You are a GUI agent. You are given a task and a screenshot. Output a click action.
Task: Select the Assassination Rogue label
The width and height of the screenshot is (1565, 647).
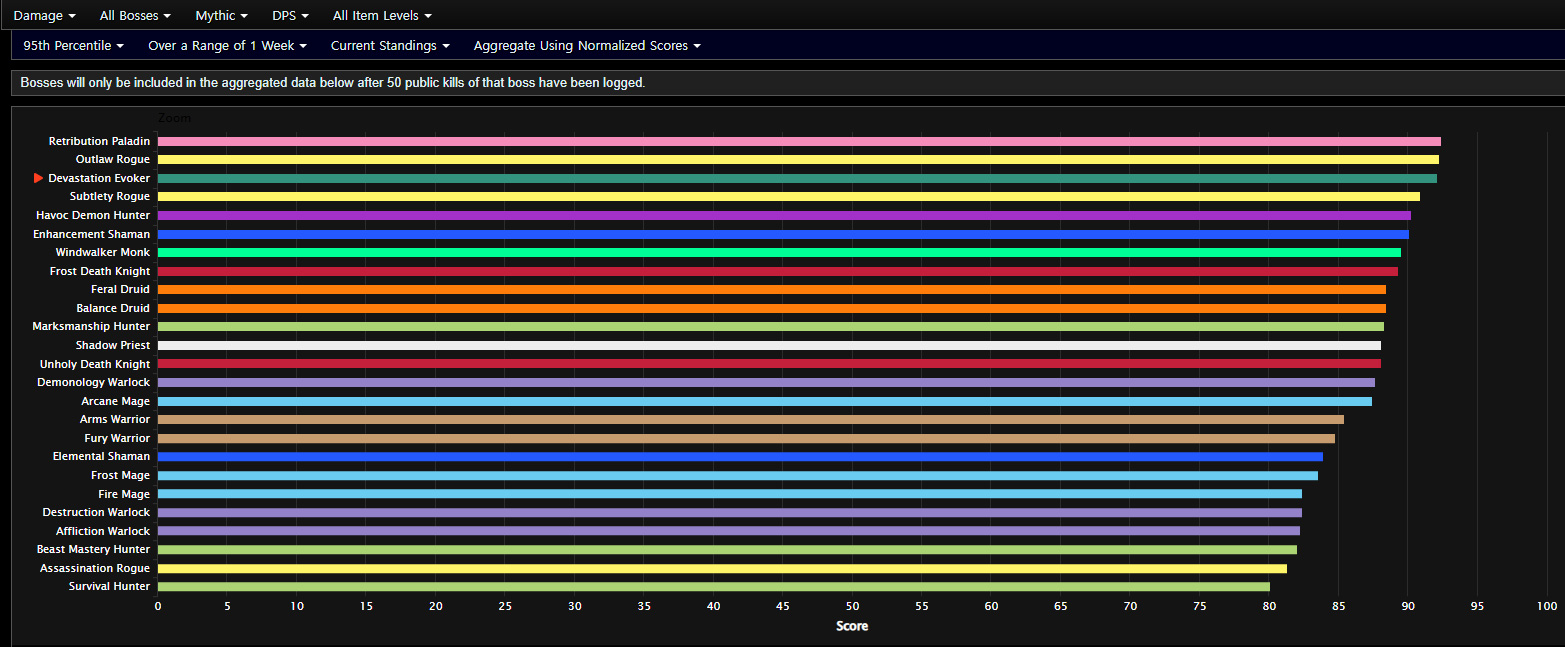tap(95, 568)
